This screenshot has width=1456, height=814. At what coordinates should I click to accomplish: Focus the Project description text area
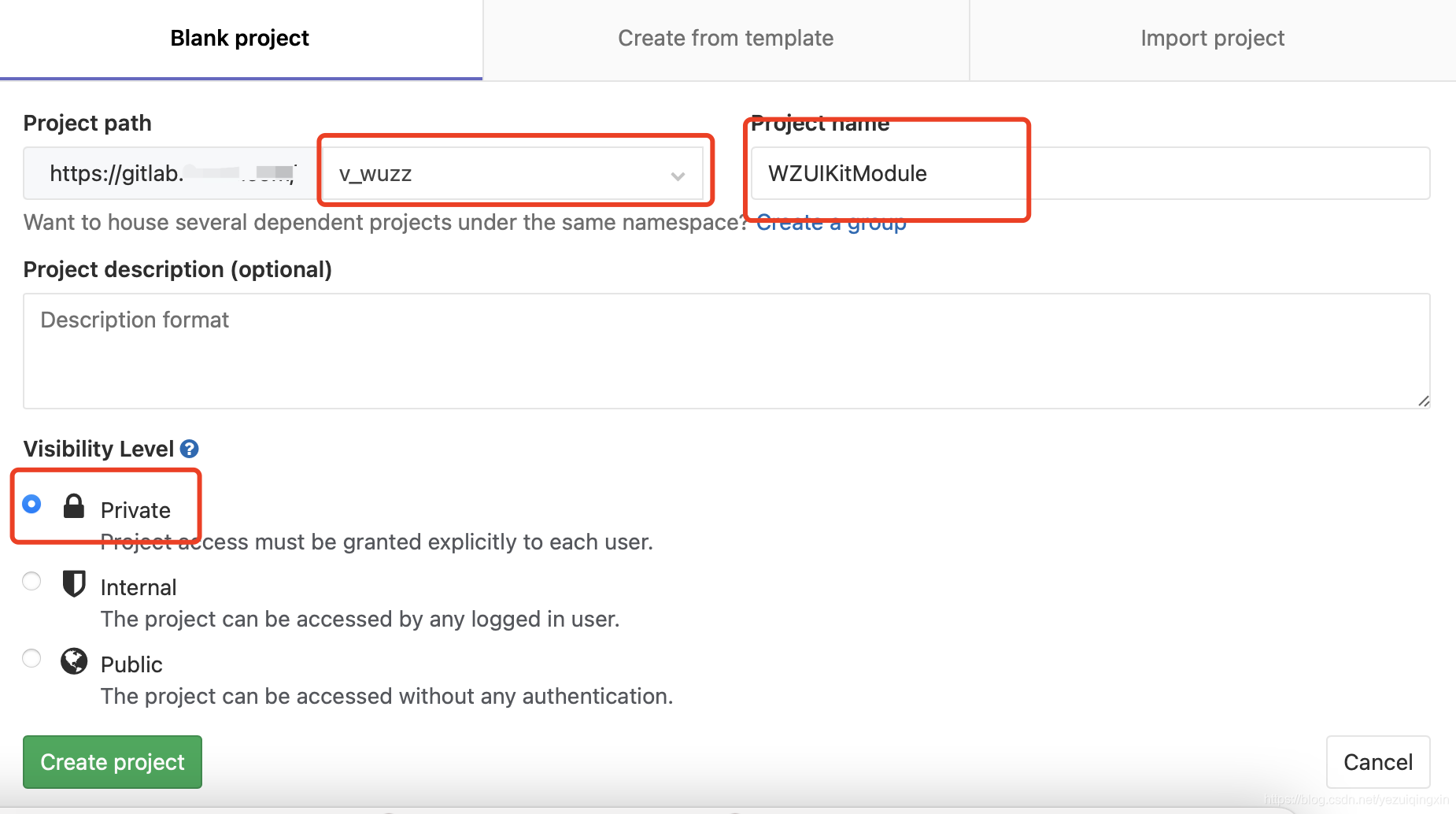tap(726, 351)
